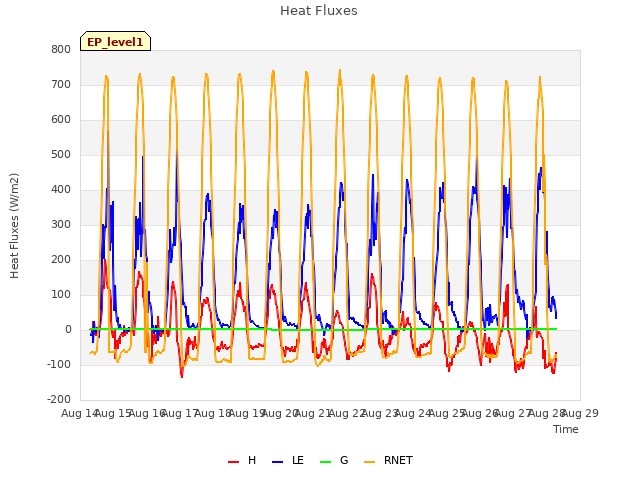Toggle the RNET series in the legend
This screenshot has width=640, height=480.
388,460
